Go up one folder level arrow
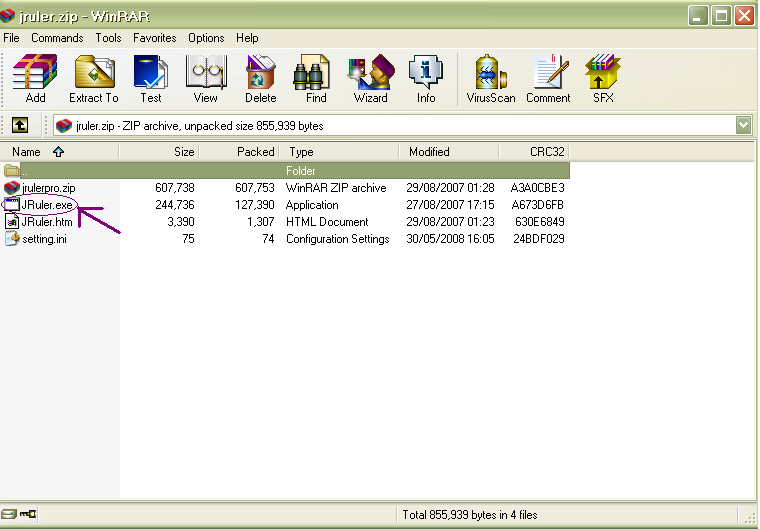760x529 pixels. [20, 125]
